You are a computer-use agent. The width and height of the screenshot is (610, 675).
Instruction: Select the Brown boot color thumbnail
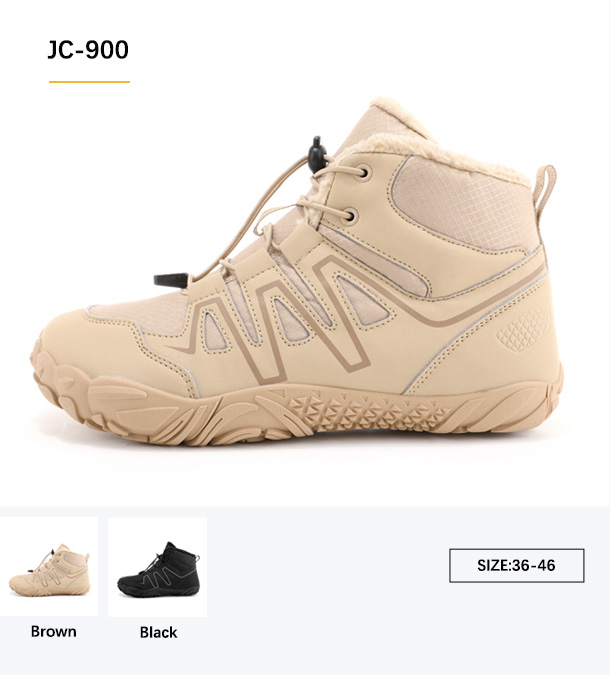(x=49, y=566)
